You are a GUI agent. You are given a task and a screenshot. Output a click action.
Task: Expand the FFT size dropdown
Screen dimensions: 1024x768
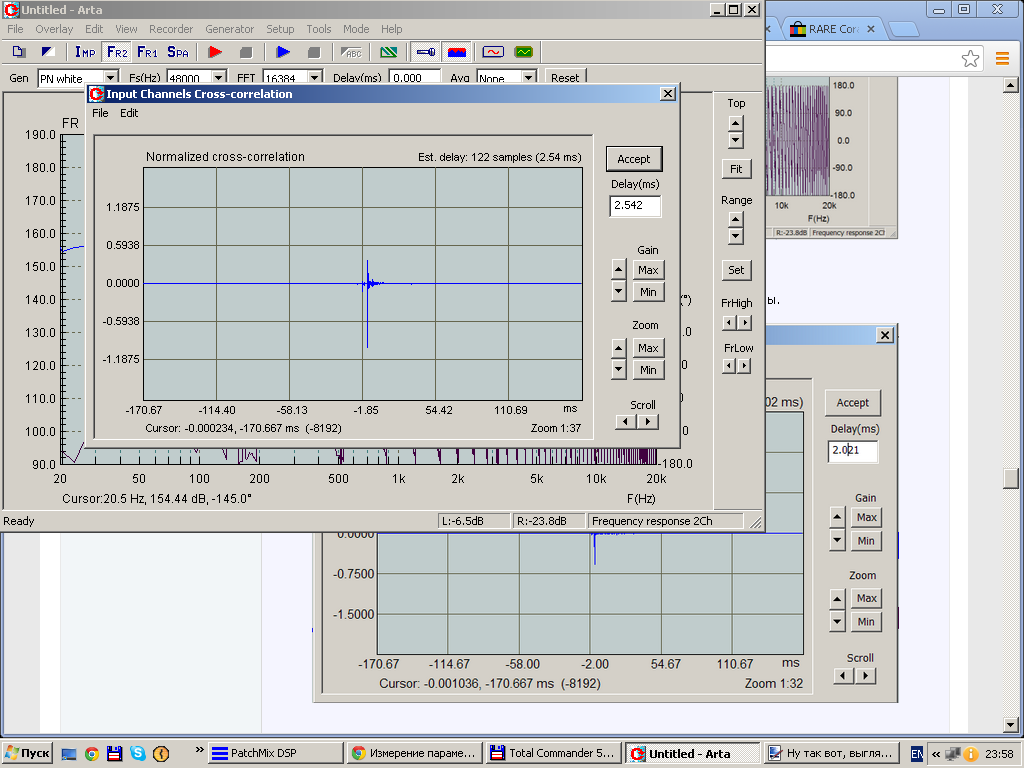click(314, 78)
